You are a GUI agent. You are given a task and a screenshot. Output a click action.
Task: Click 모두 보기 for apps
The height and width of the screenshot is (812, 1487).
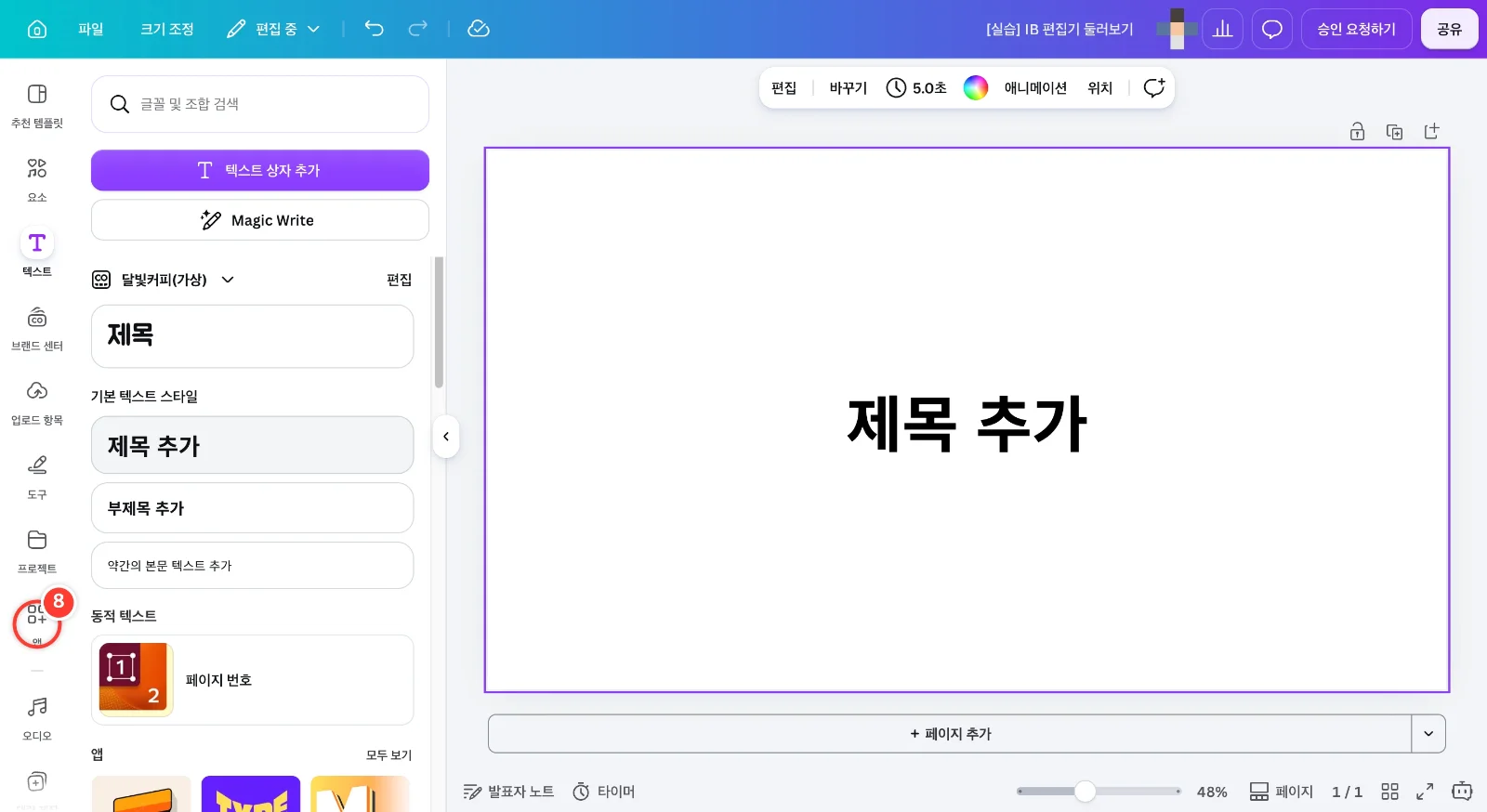[x=388, y=755]
